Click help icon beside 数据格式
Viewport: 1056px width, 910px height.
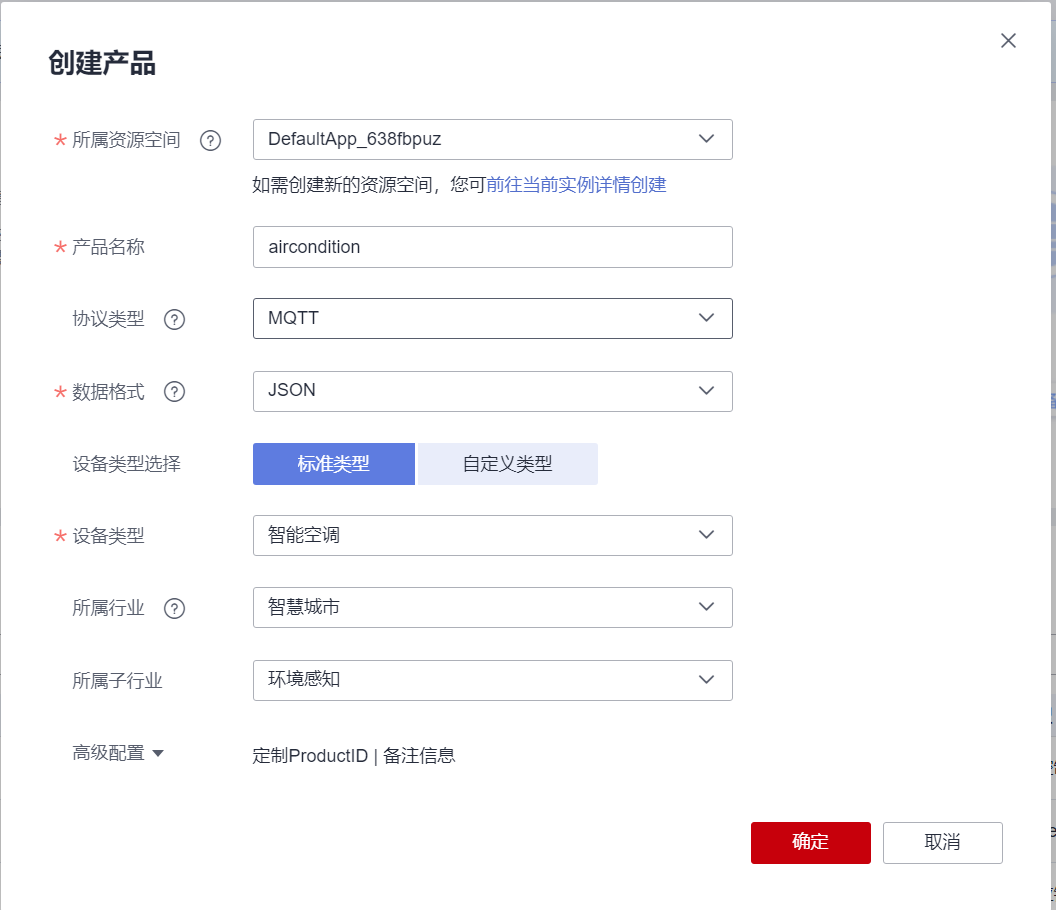(x=174, y=392)
